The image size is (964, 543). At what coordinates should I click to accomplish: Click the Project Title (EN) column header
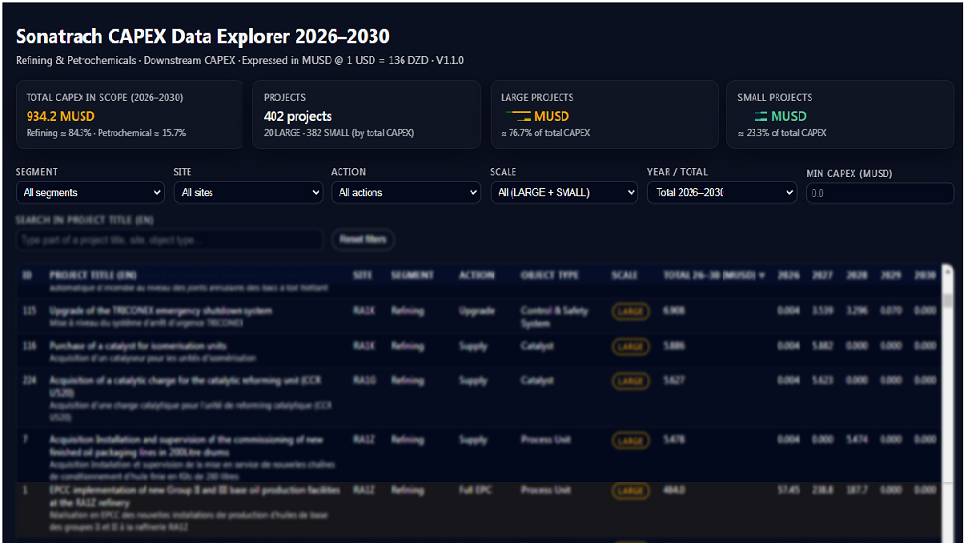[x=93, y=275]
